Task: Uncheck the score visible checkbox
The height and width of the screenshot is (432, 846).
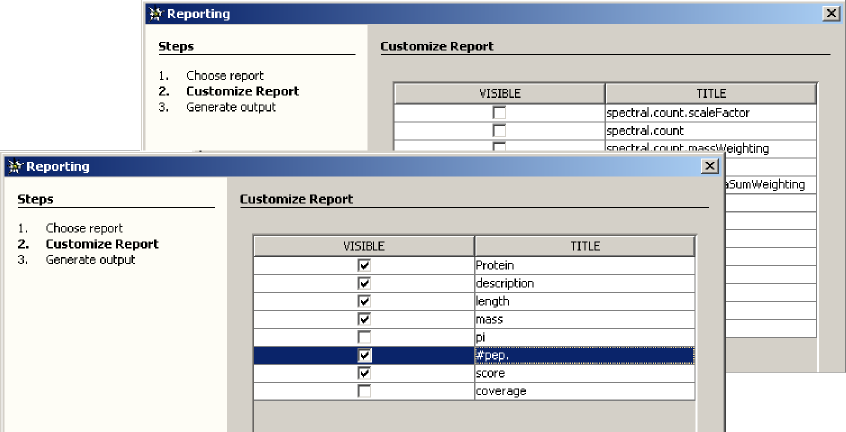Action: [364, 373]
